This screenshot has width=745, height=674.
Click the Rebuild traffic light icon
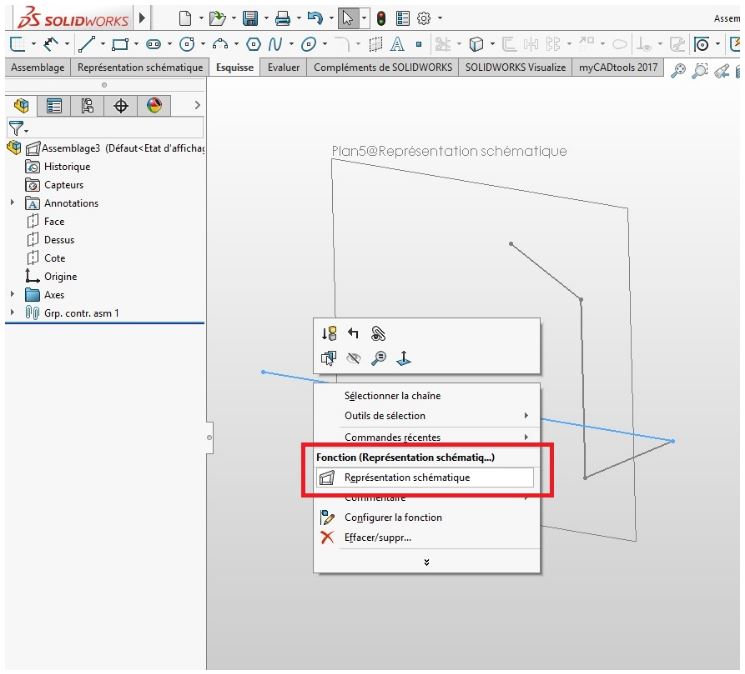click(381, 19)
